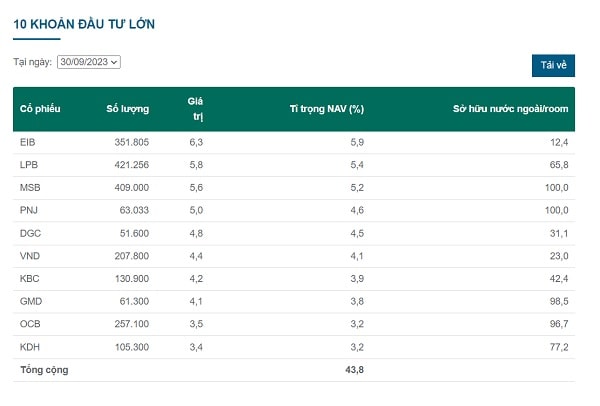
Task: Click the Tải về download button
Action: (x=553, y=65)
